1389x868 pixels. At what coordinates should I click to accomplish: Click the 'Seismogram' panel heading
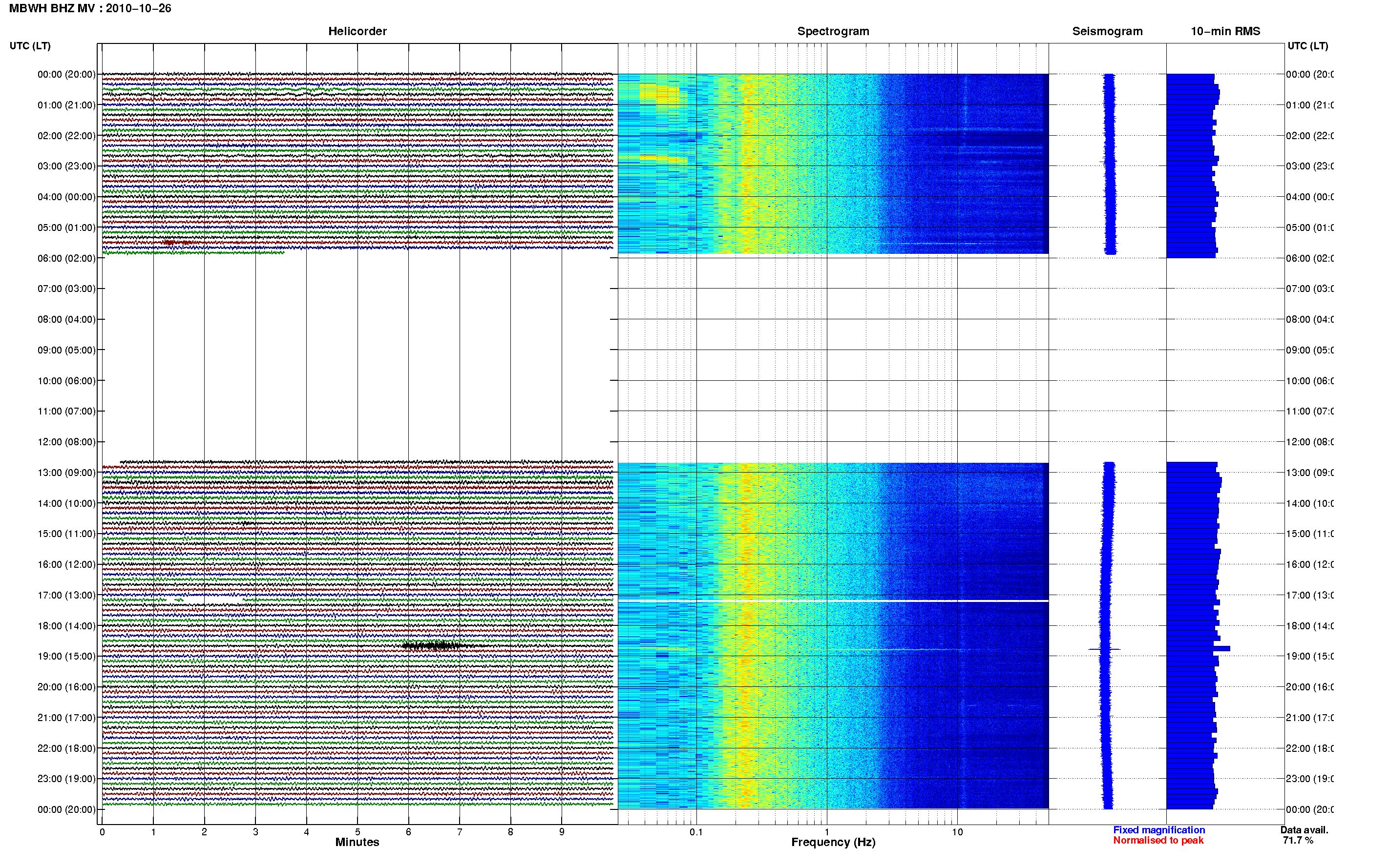click(x=1107, y=31)
